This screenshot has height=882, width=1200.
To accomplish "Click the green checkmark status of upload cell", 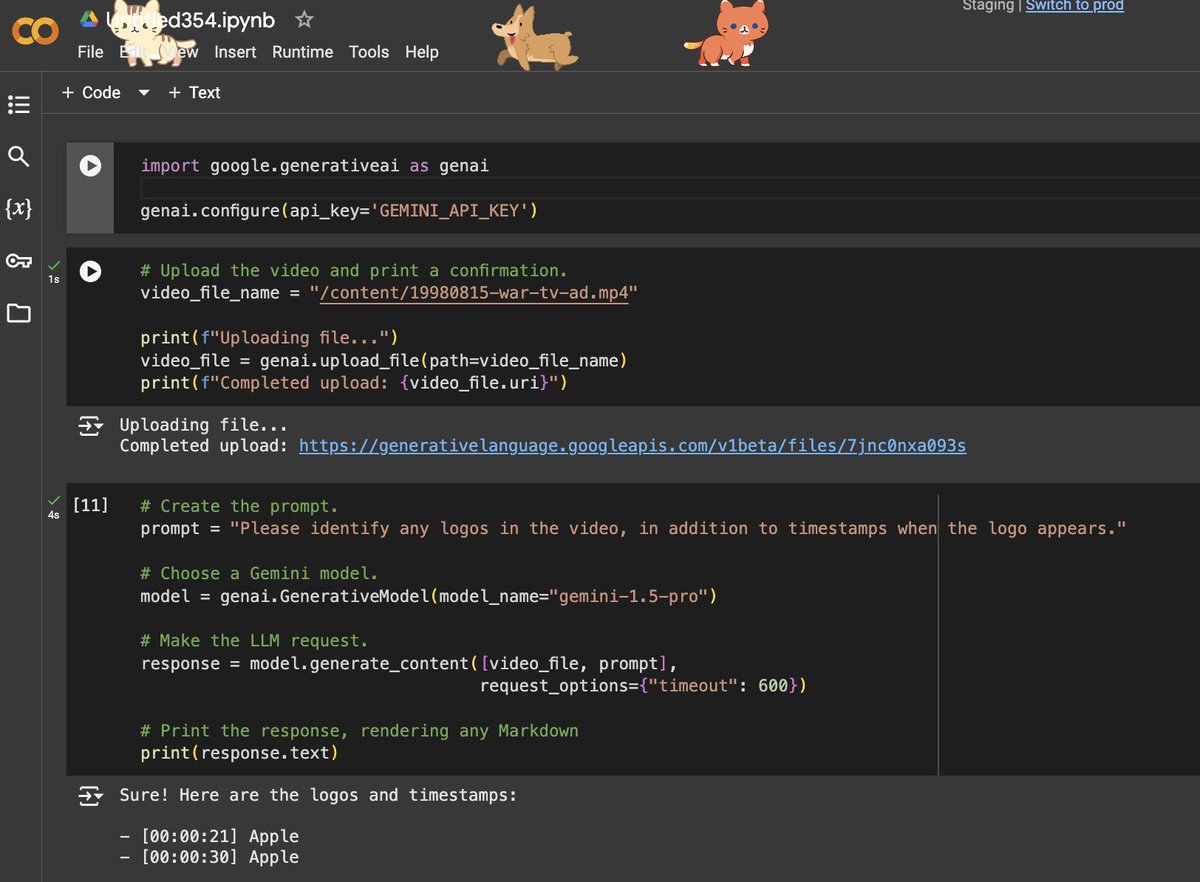I will [53, 264].
